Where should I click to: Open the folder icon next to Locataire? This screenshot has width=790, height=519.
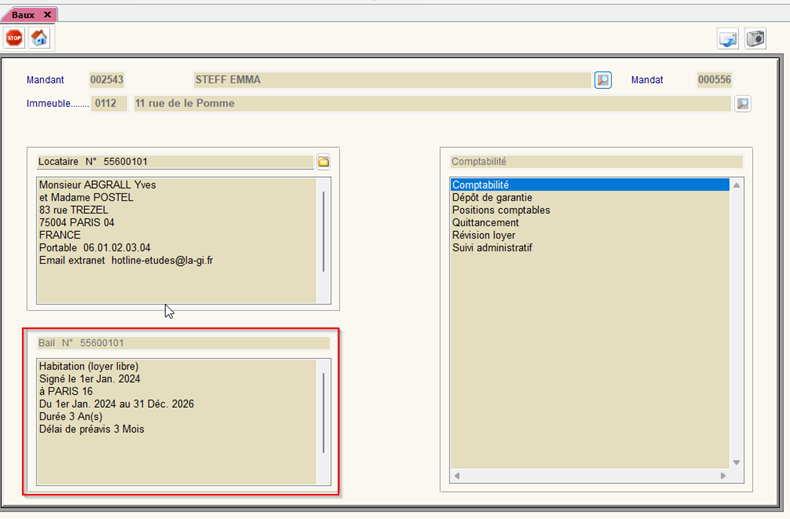(324, 161)
